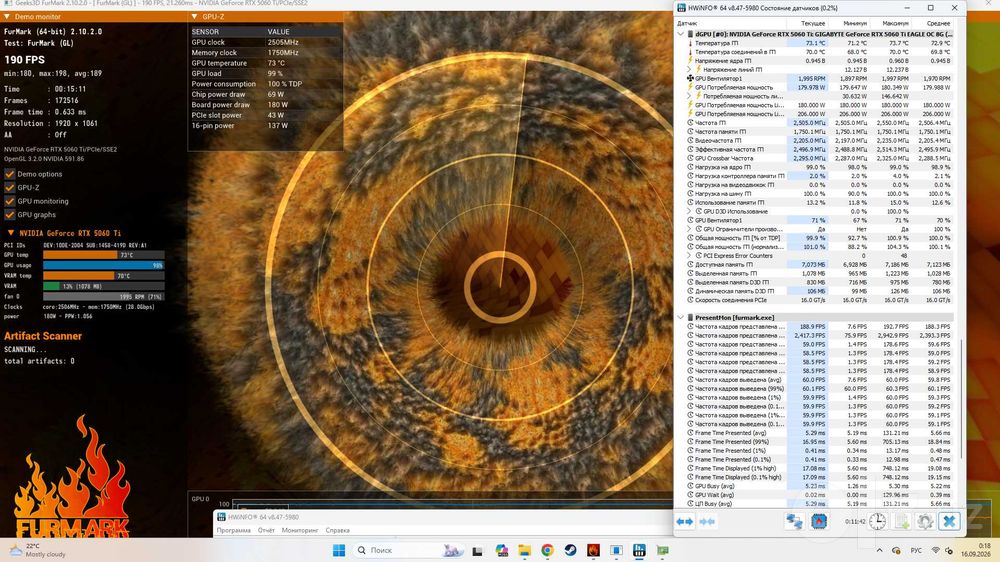Open Copilot colorful icon on taskbar

coord(501,551)
